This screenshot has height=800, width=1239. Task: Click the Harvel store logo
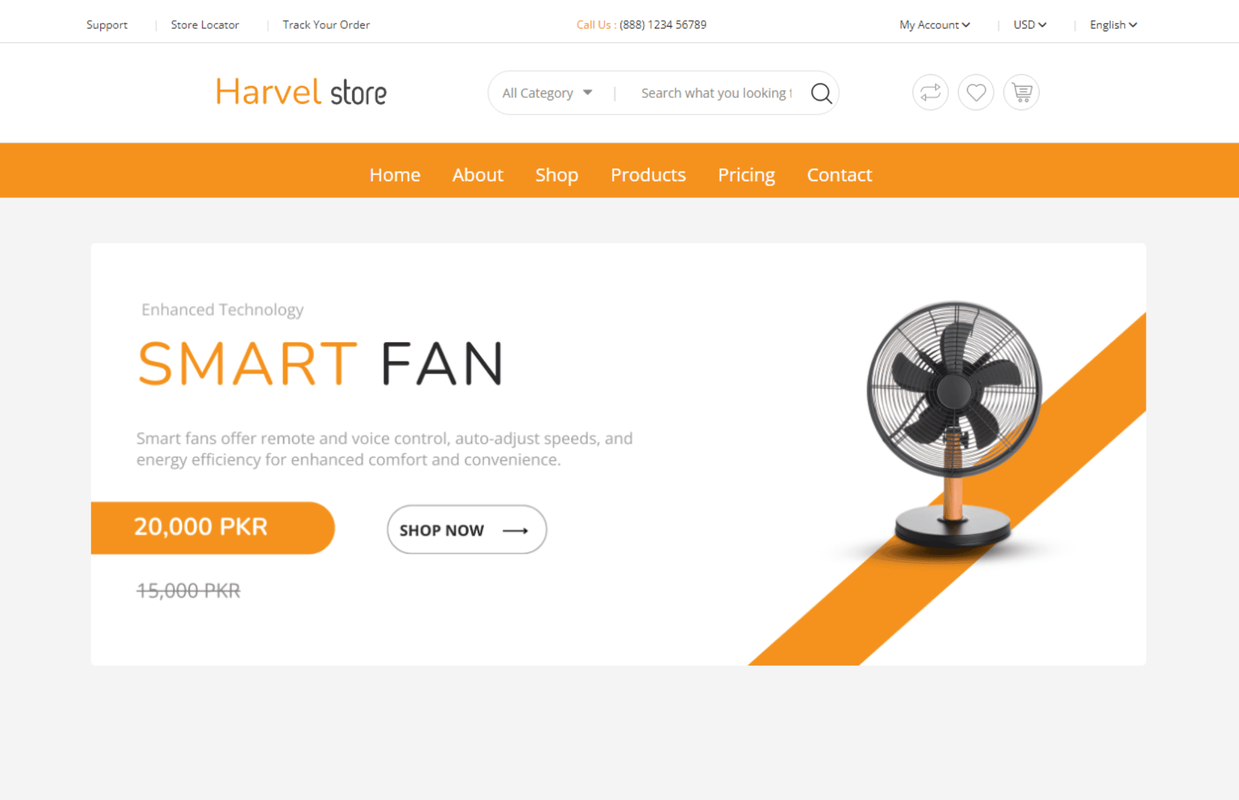point(301,92)
